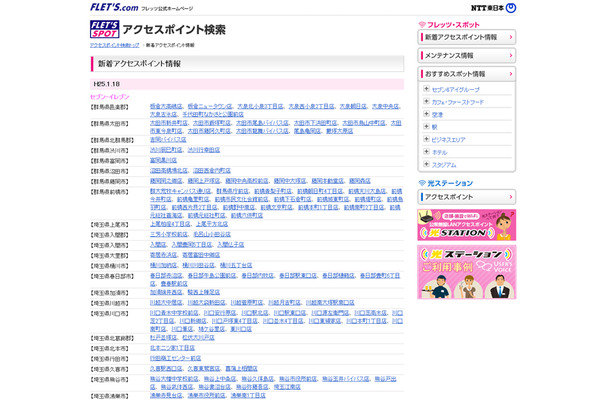The height and width of the screenshot is (400, 610).
Task: Click the セブン-イレブン section heading
Action: tap(110, 96)
